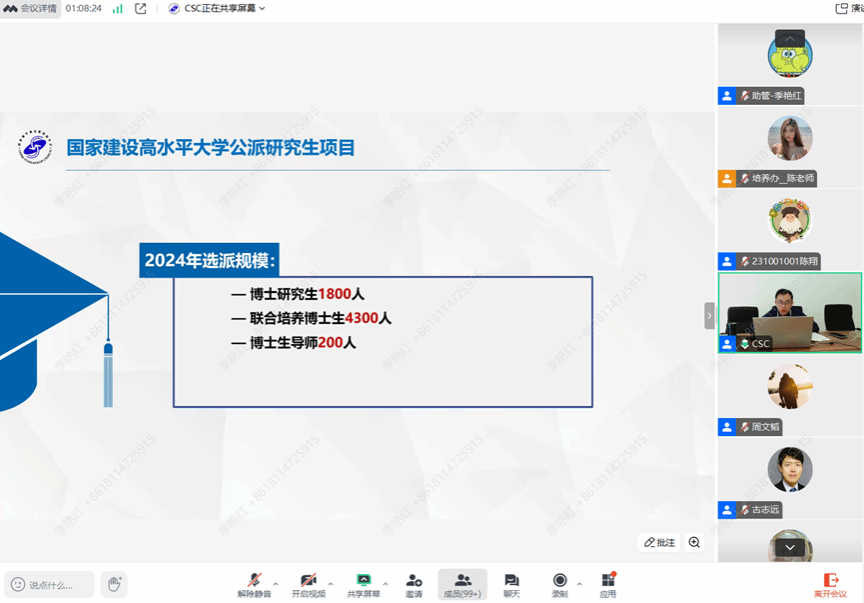Click the raise hand icon
Viewport: 864px width, 603px height.
[x=114, y=584]
